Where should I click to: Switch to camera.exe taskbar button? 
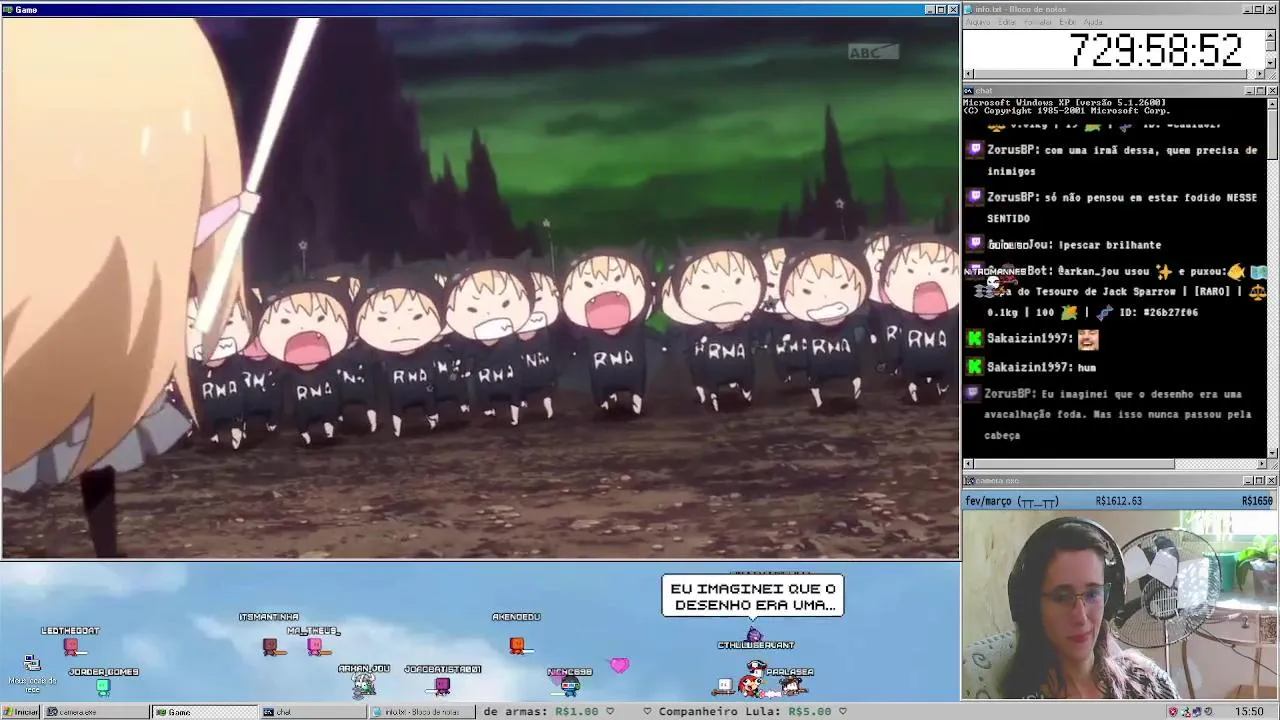[95, 712]
